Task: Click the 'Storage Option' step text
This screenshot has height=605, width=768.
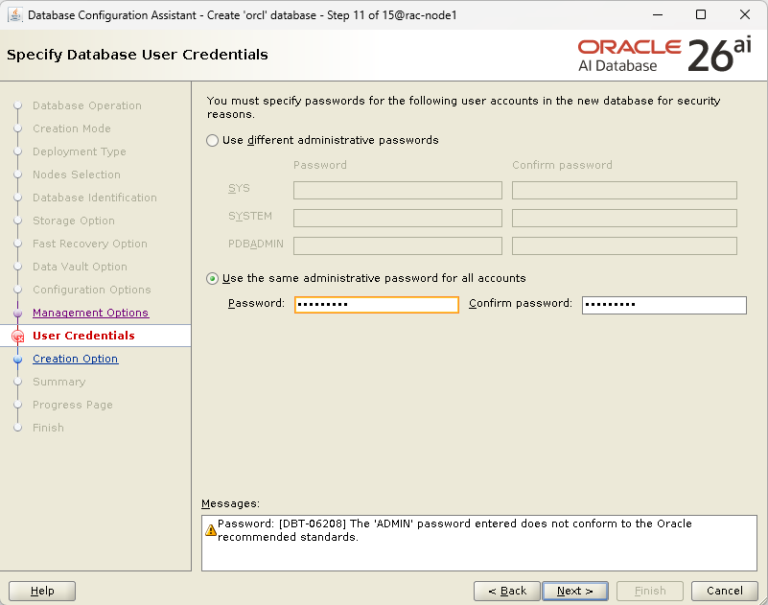Action: pyautogui.click(x=73, y=220)
